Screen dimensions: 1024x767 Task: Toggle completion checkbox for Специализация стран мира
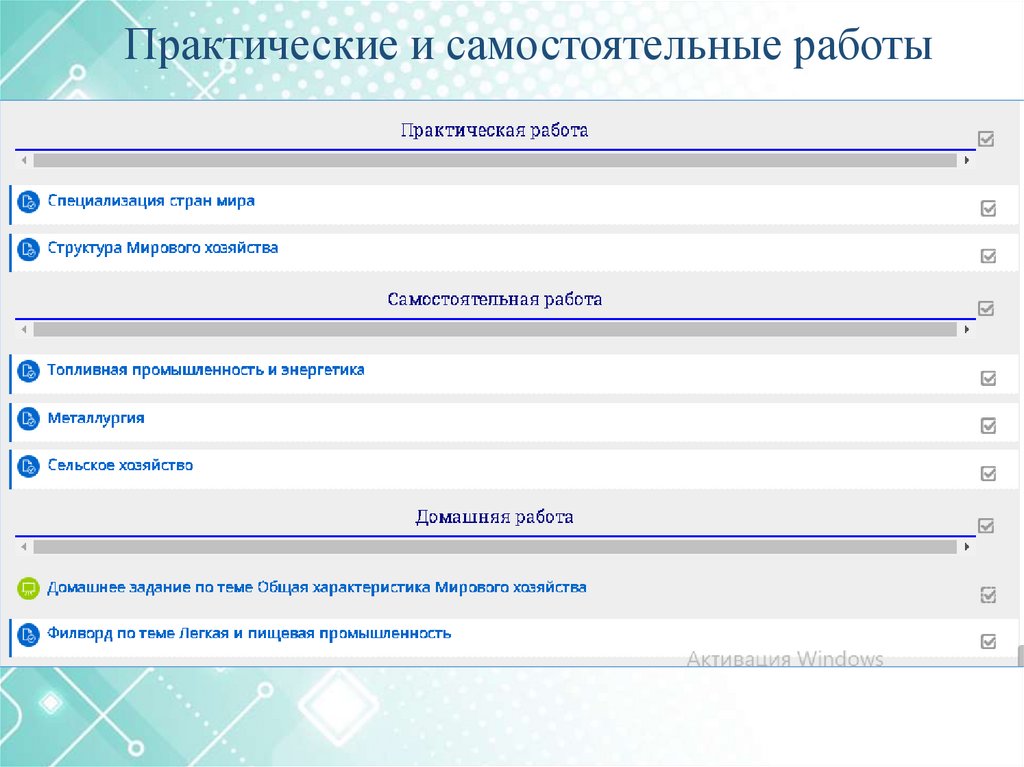[988, 208]
